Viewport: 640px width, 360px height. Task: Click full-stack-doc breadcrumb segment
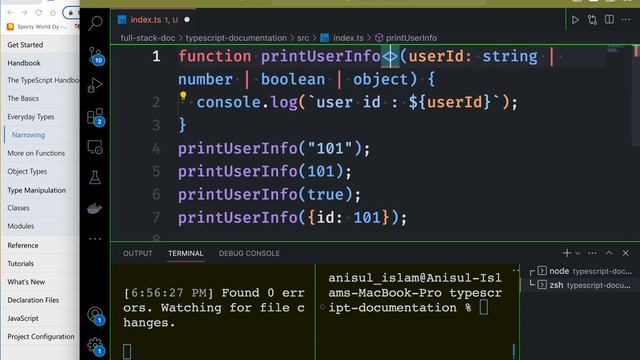coord(148,38)
